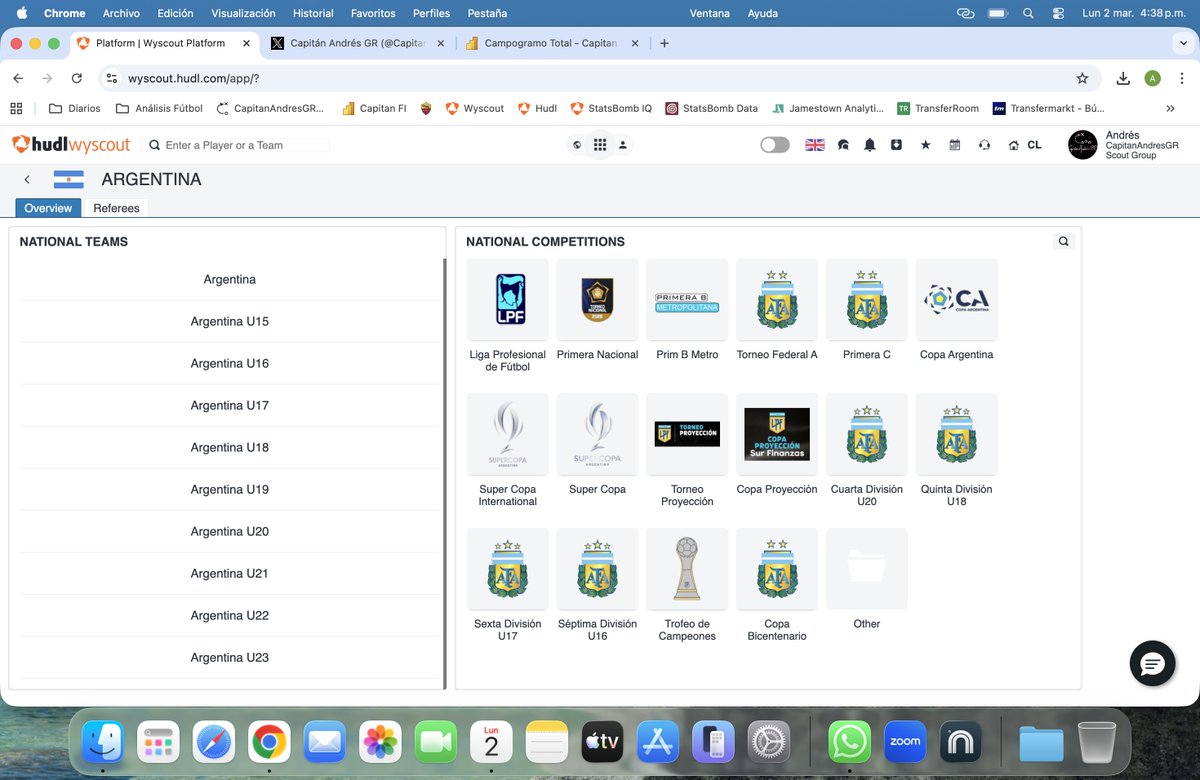Open the Argentina U20 team
Screen dimensions: 1200x780
pos(230,532)
